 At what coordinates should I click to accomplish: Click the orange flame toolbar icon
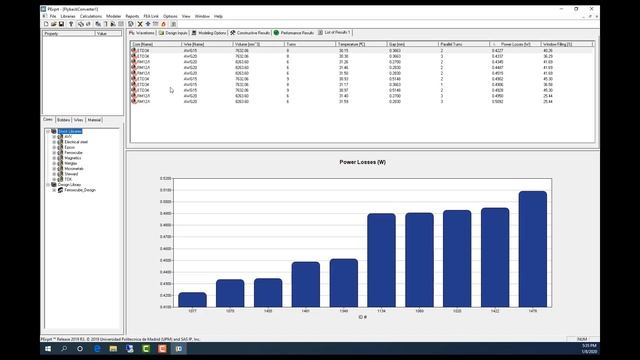coord(163,24)
